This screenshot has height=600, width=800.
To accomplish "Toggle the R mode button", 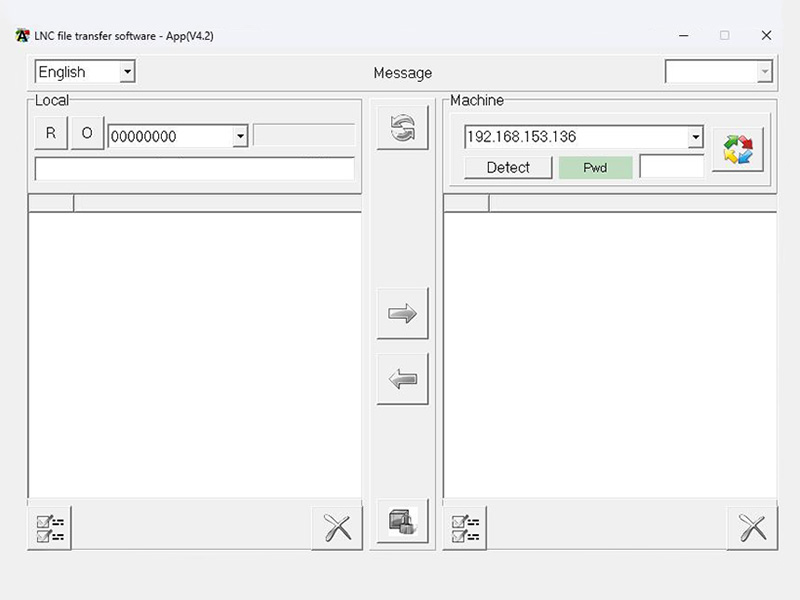I will [50, 132].
